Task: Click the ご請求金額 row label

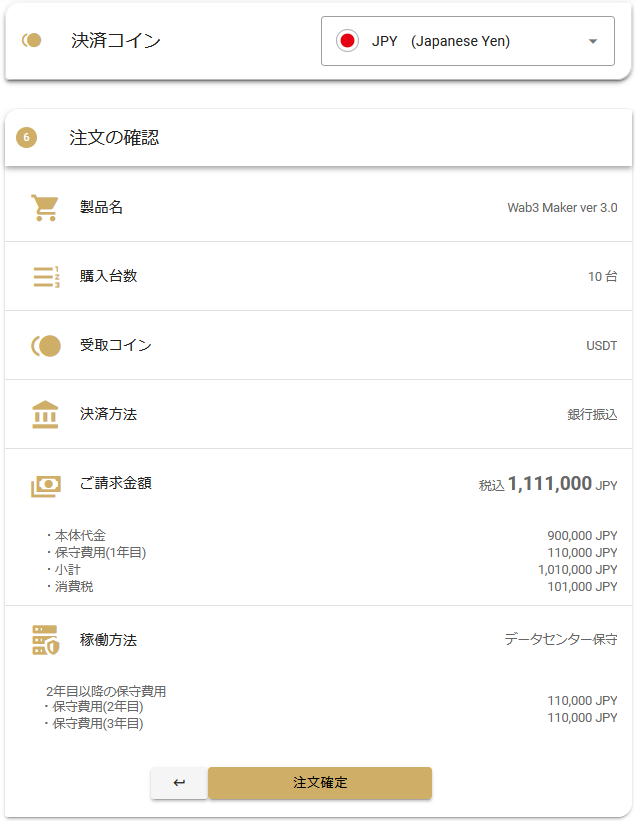Action: [x=116, y=483]
